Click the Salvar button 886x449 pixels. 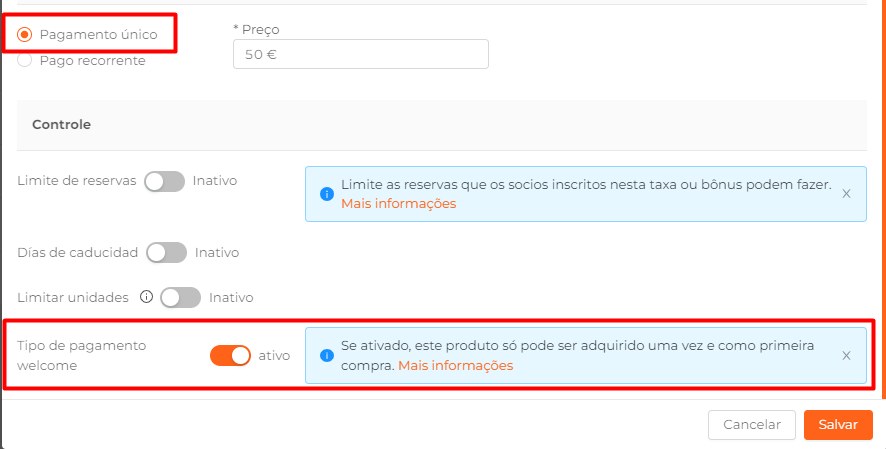coord(838,425)
